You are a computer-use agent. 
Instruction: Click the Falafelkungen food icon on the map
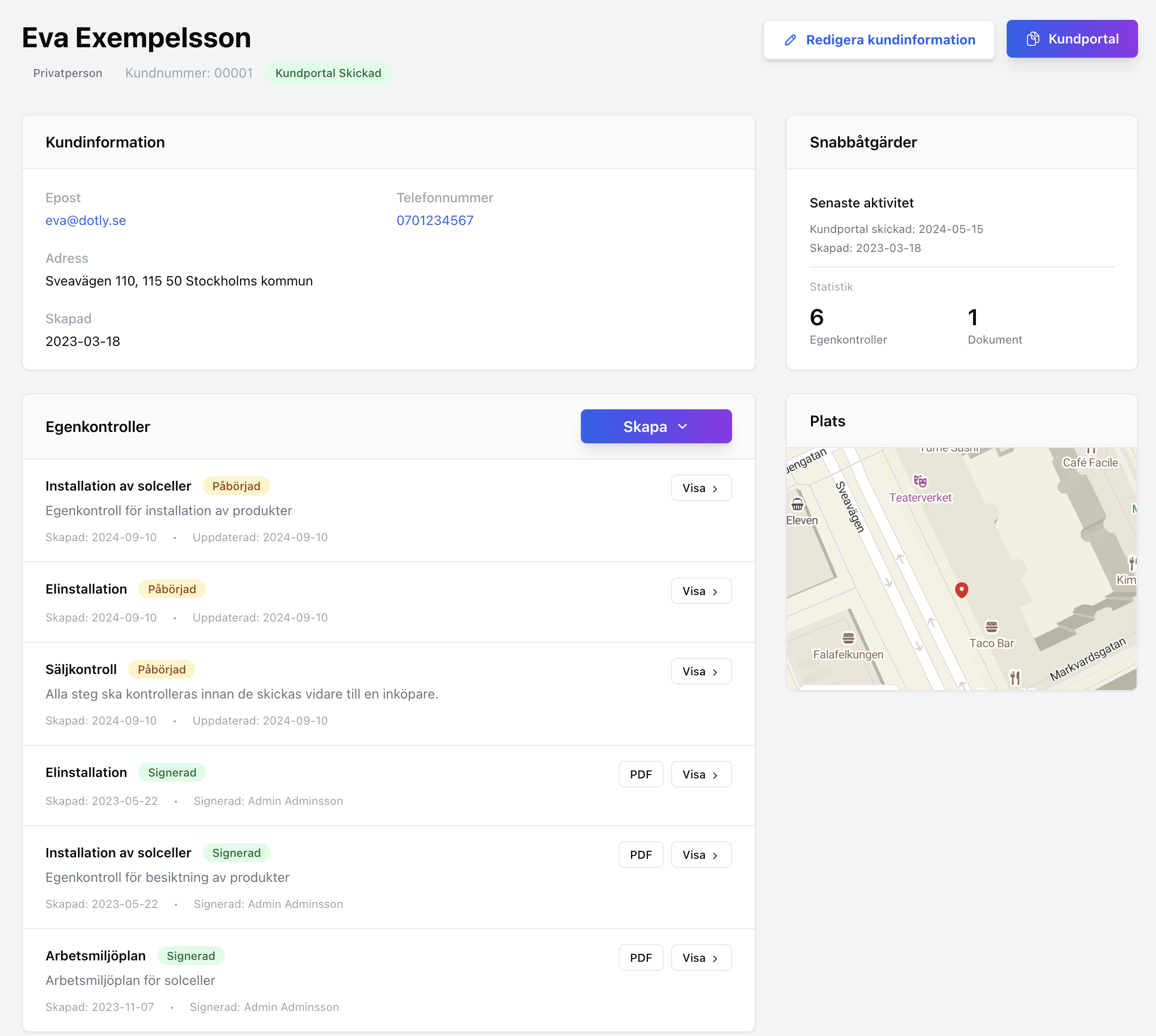point(848,638)
